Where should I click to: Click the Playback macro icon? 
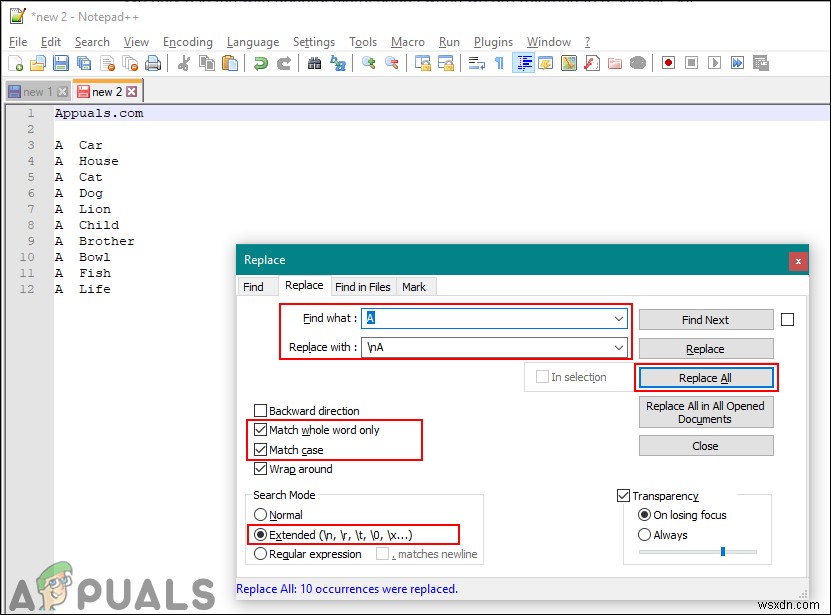715,63
